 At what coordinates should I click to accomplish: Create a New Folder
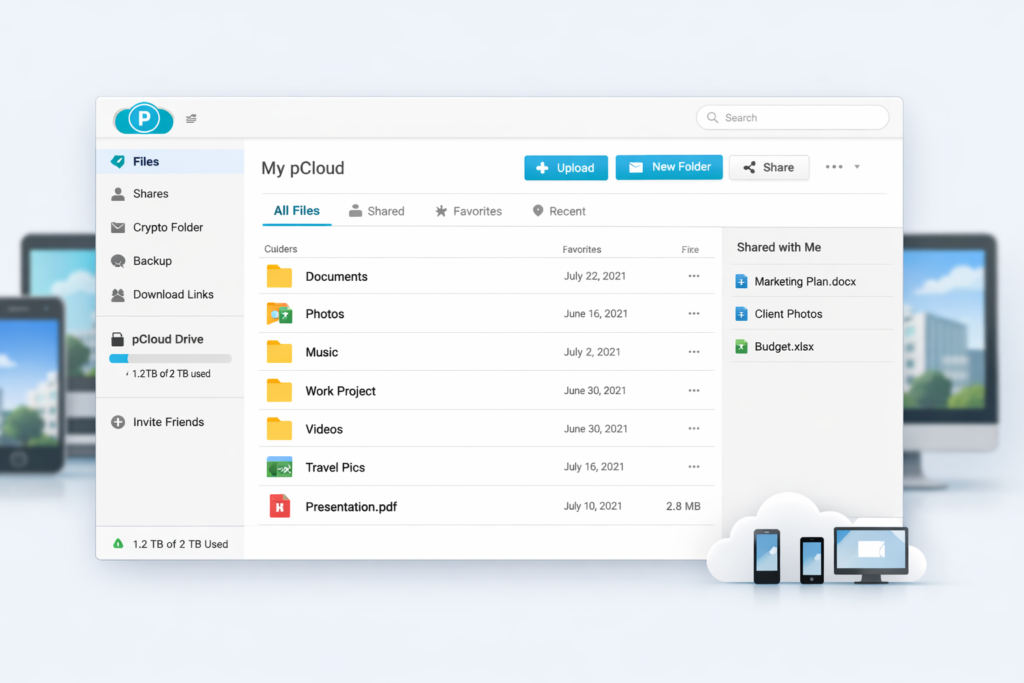tap(669, 167)
